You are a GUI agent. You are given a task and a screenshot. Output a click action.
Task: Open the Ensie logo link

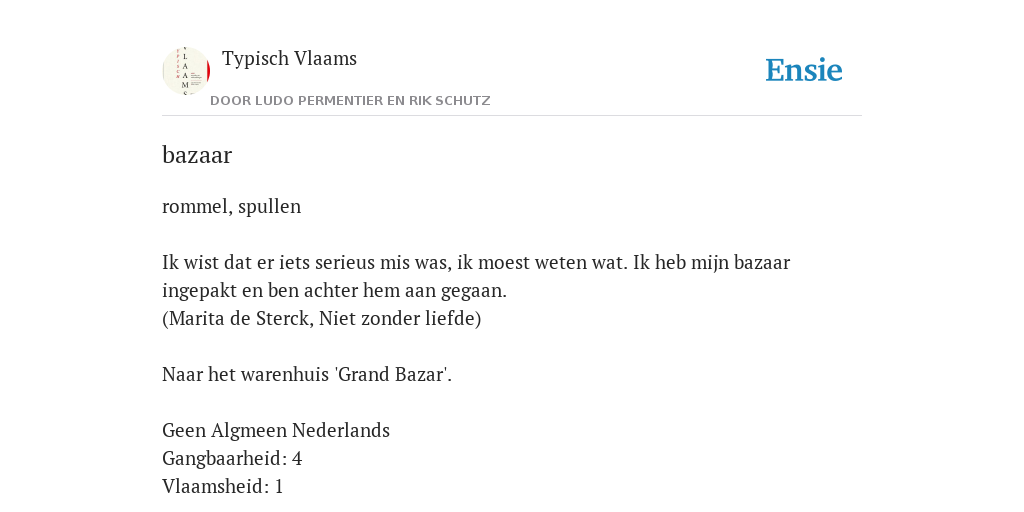click(804, 70)
